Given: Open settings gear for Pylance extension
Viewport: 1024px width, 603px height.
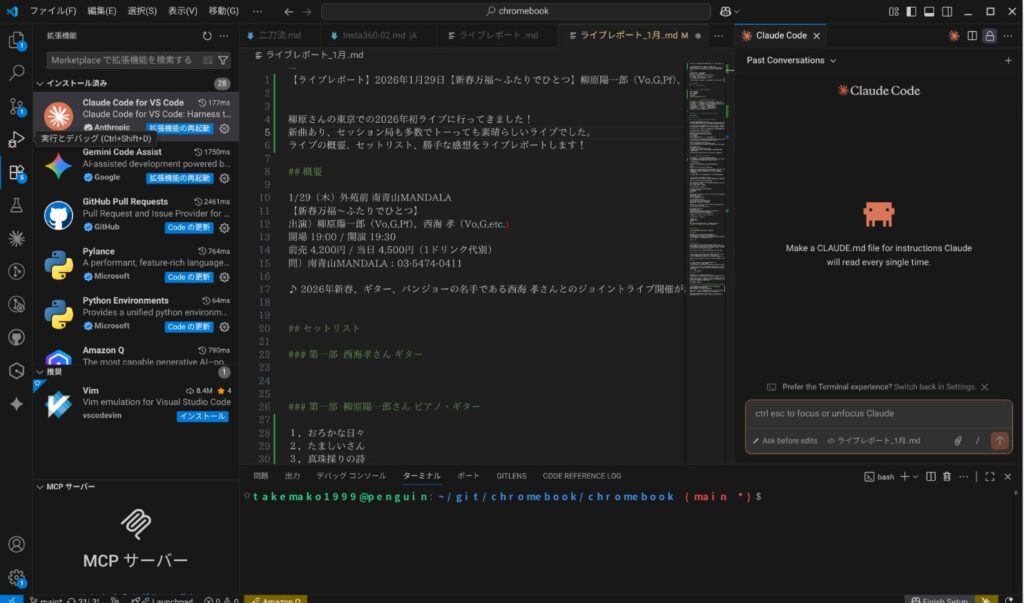Looking at the screenshot, I should pos(224,277).
